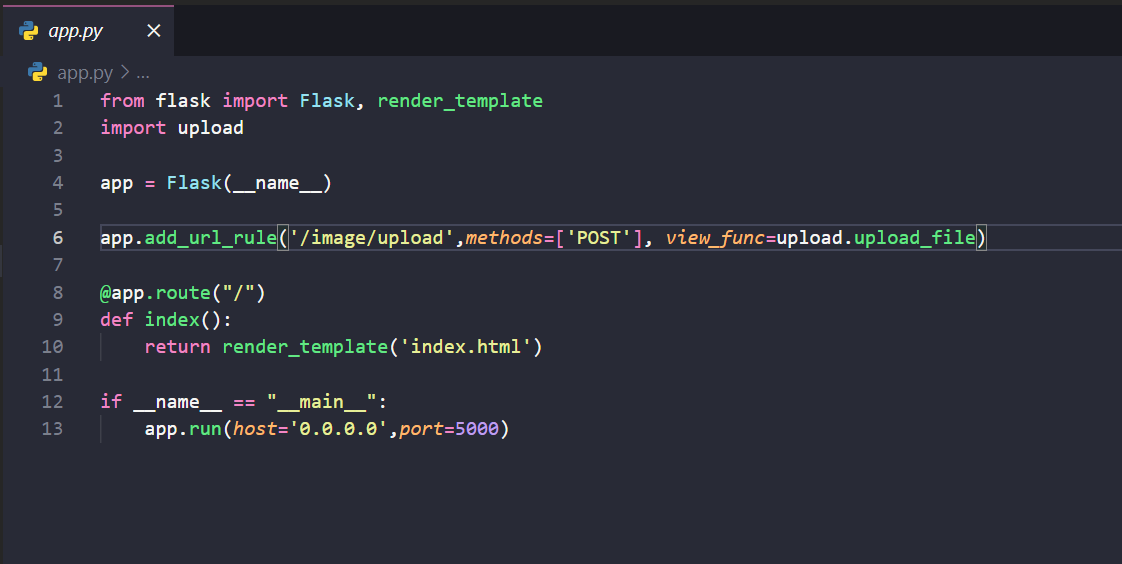Click 'upload_file' at end of line 6
Image resolution: width=1122 pixels, height=564 pixels.
point(914,238)
